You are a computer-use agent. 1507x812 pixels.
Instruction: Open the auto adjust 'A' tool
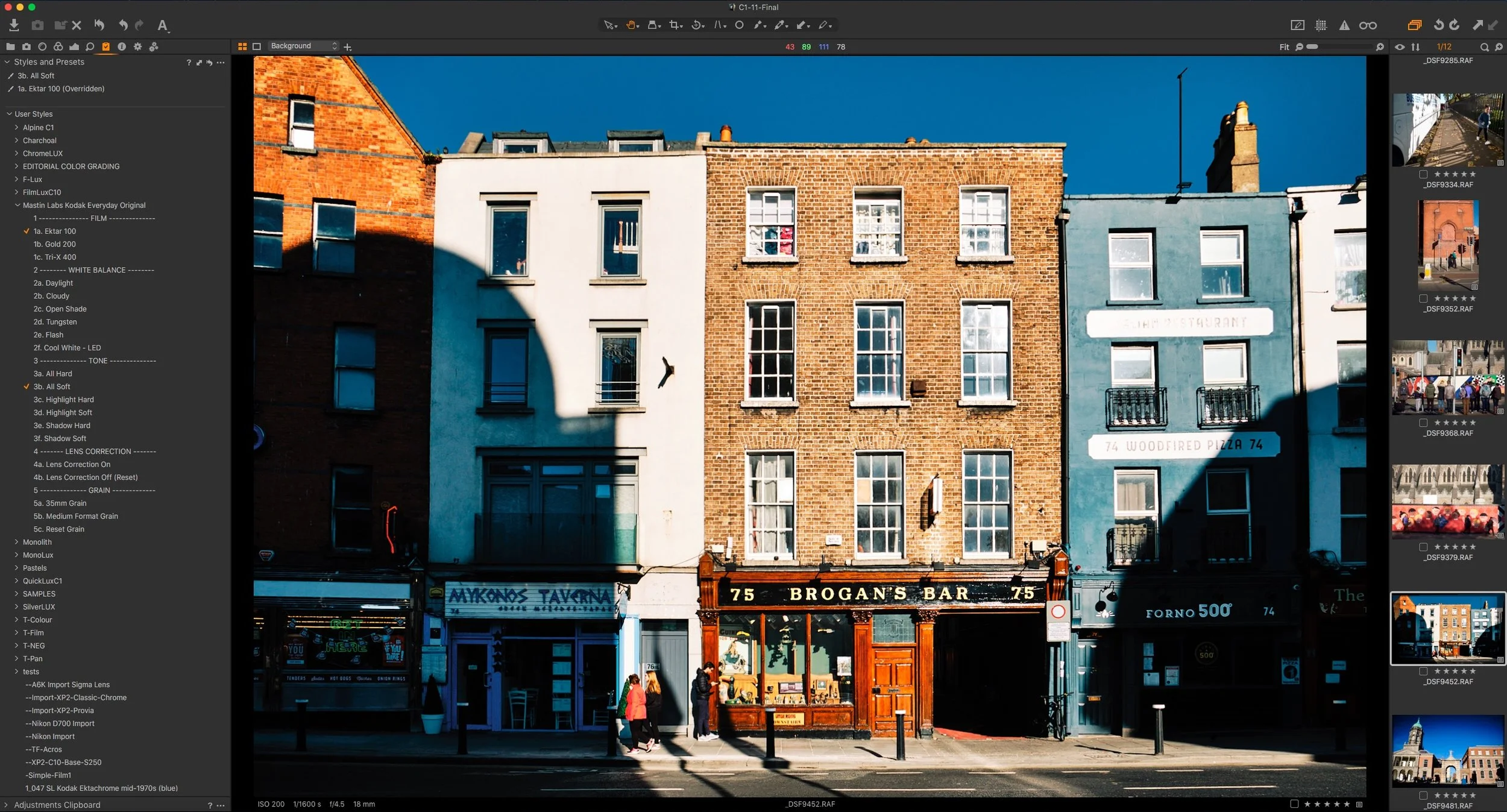pyautogui.click(x=162, y=25)
